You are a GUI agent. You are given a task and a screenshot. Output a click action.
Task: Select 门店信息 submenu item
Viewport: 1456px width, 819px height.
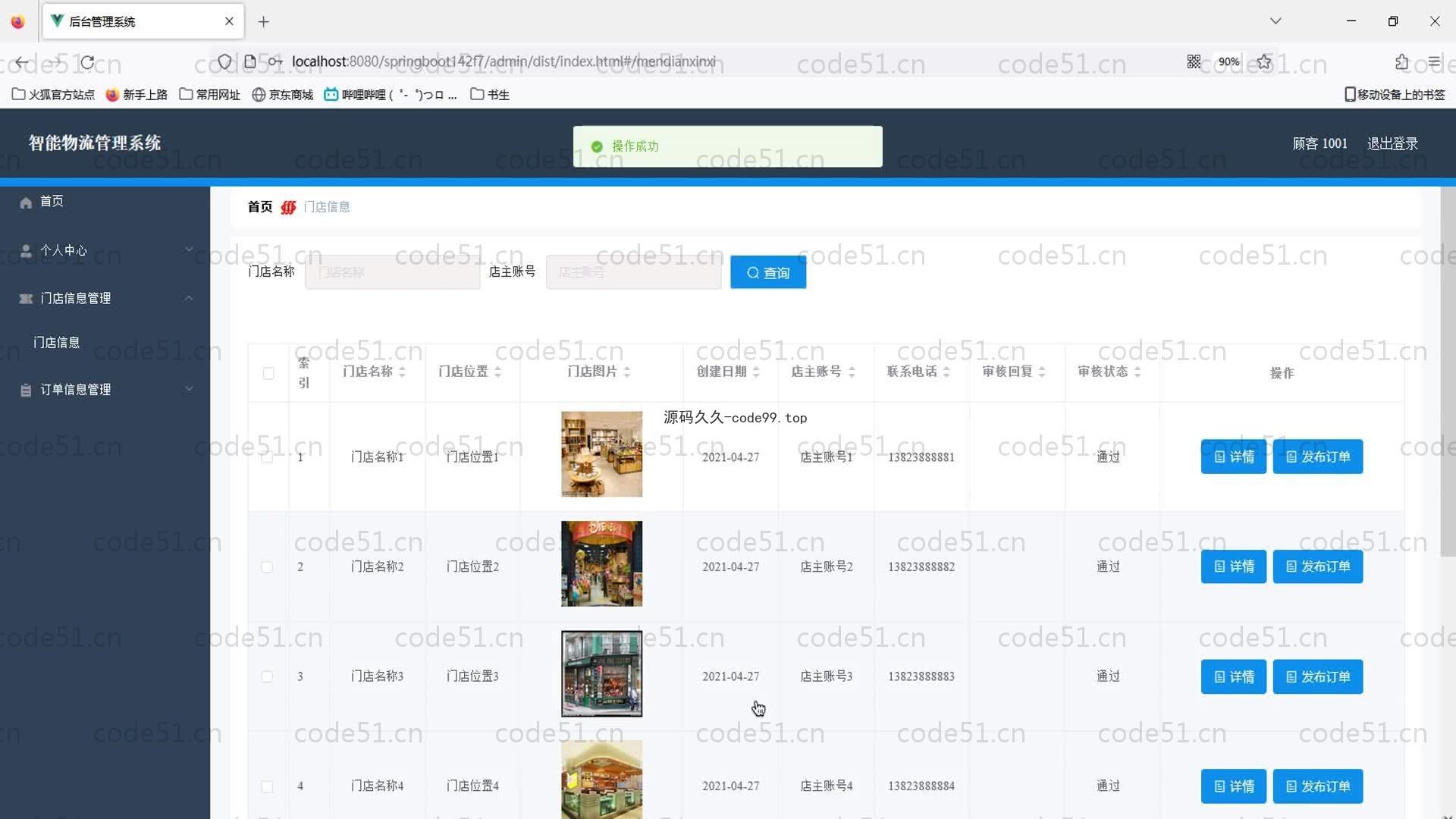coord(57,343)
